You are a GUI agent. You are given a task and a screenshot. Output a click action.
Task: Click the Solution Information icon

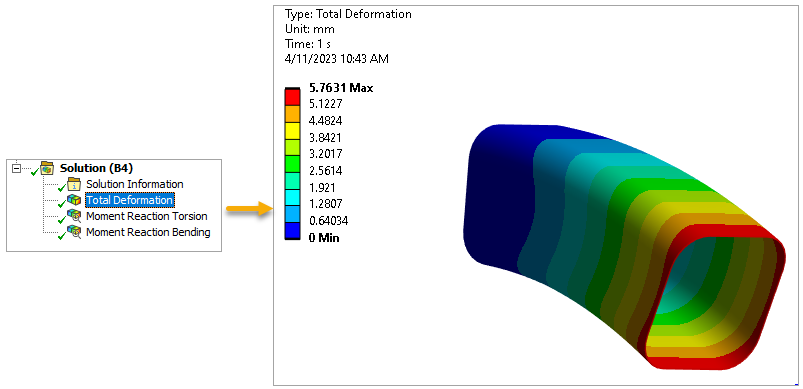74,184
